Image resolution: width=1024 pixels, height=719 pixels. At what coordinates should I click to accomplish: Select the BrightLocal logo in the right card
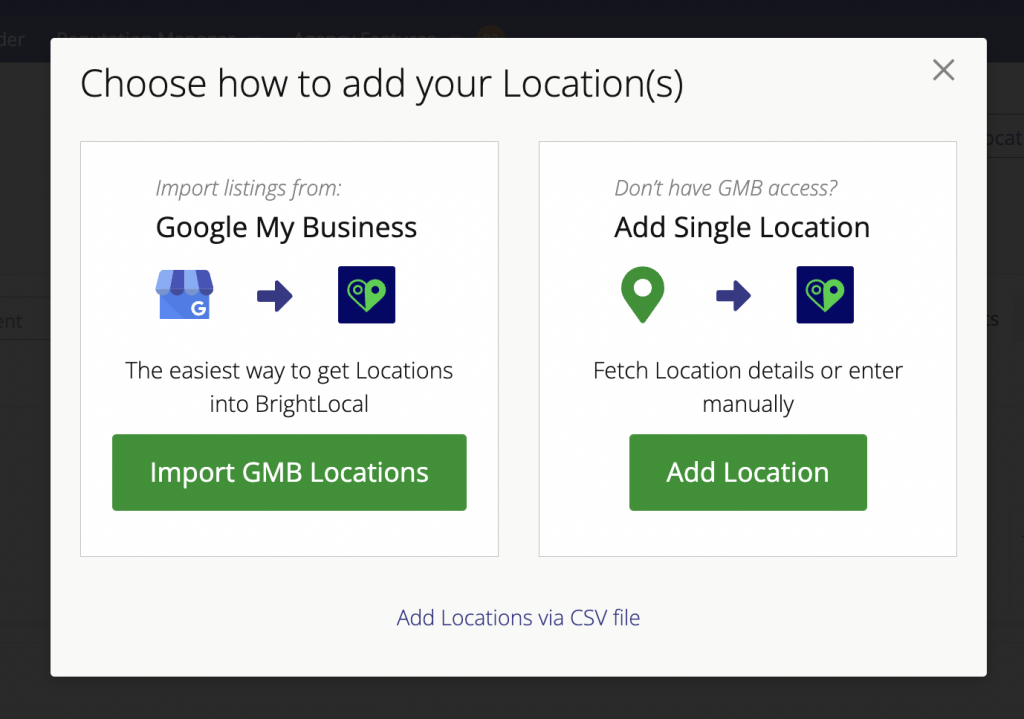pyautogui.click(x=824, y=295)
